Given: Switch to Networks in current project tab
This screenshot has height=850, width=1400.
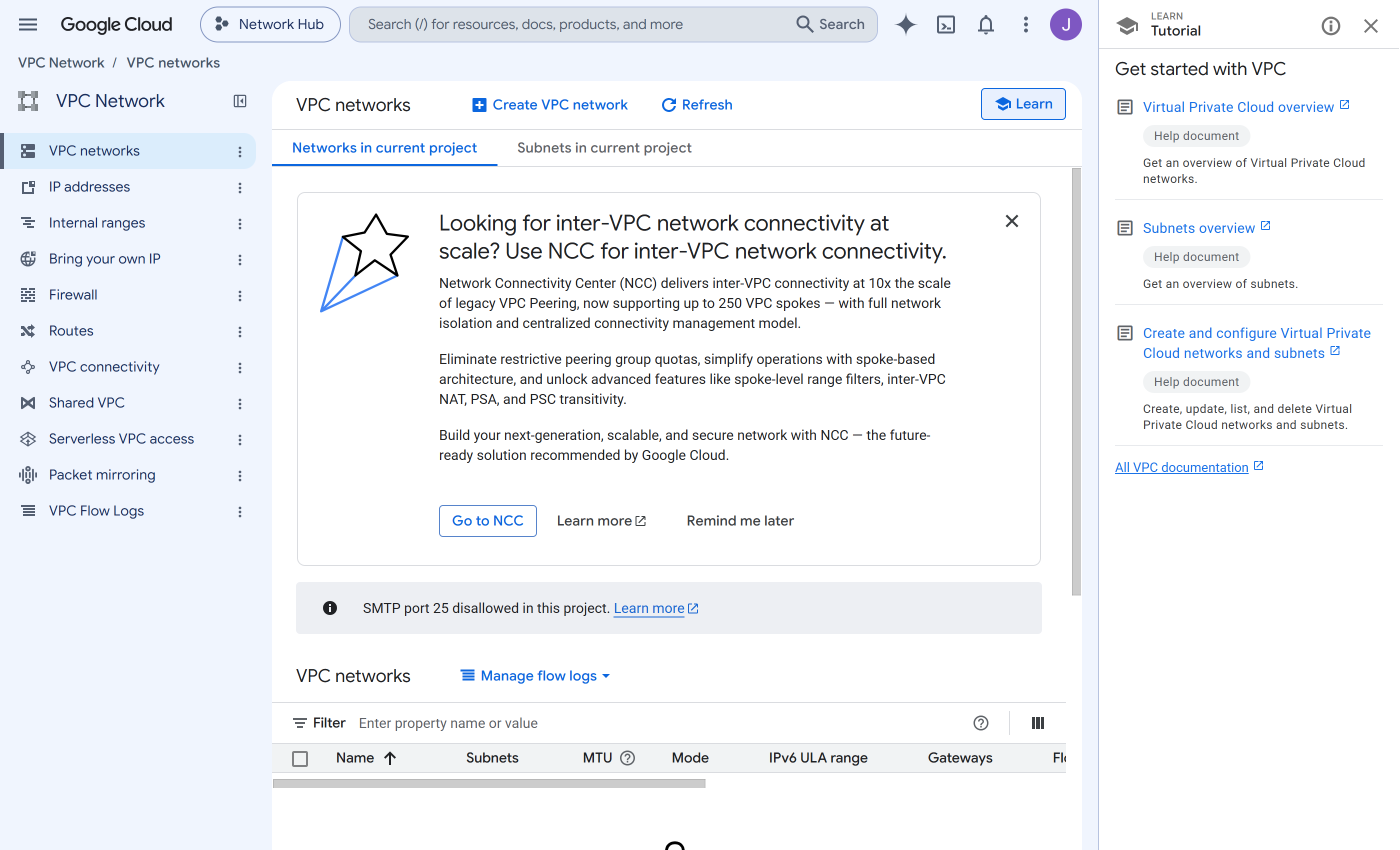Looking at the screenshot, I should coord(384,147).
